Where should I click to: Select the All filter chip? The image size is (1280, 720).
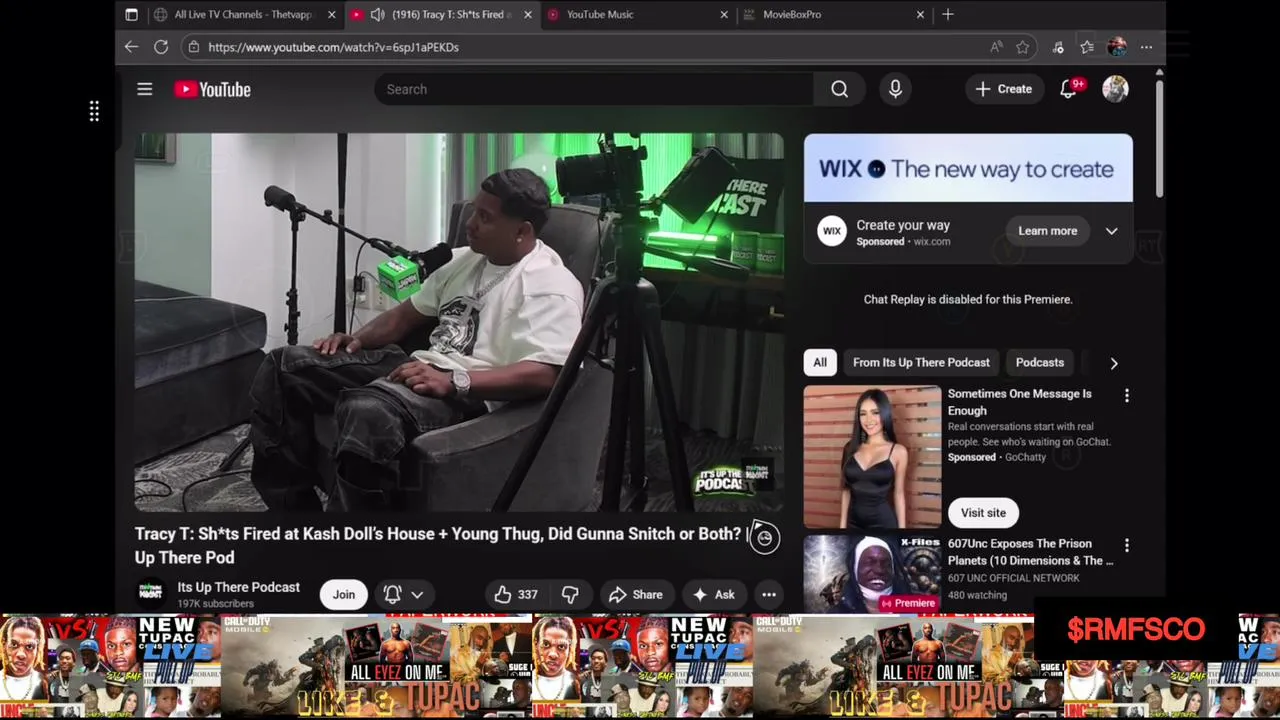[x=820, y=363]
